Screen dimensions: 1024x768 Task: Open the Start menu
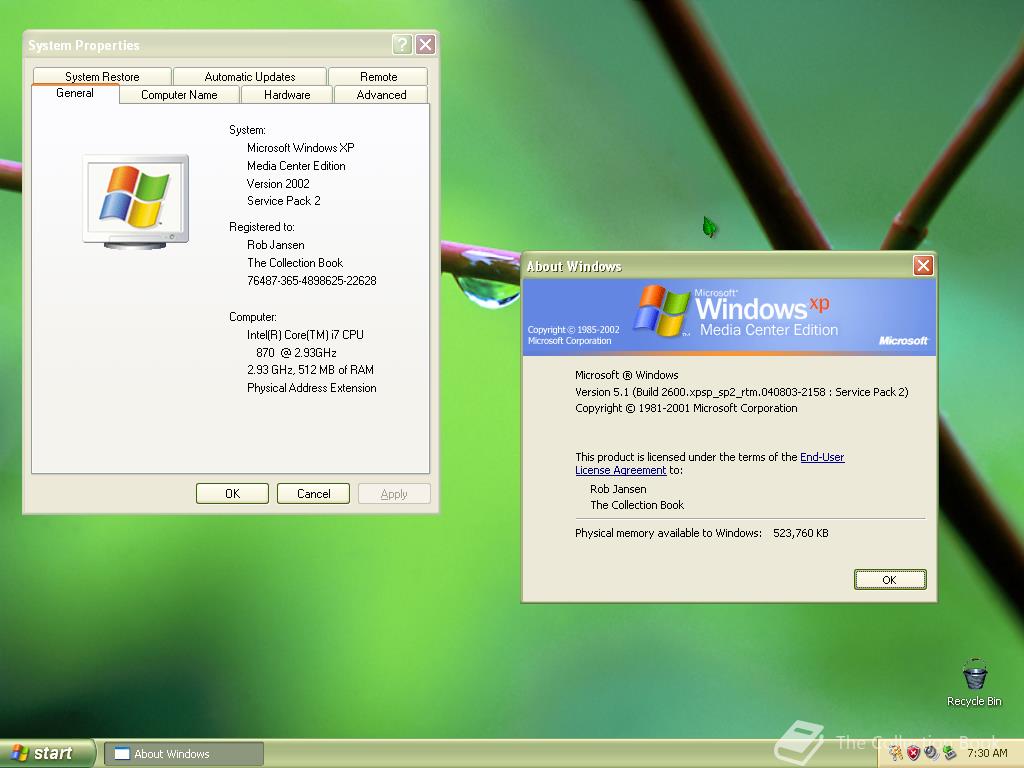click(46, 753)
